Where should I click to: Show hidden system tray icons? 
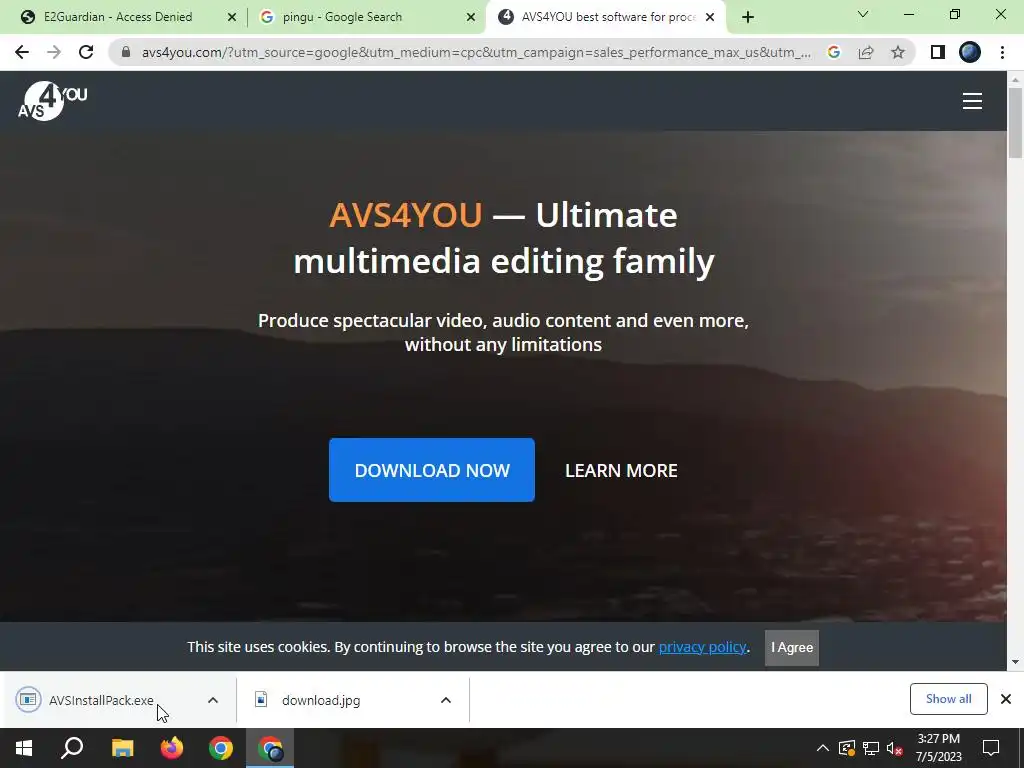822,748
